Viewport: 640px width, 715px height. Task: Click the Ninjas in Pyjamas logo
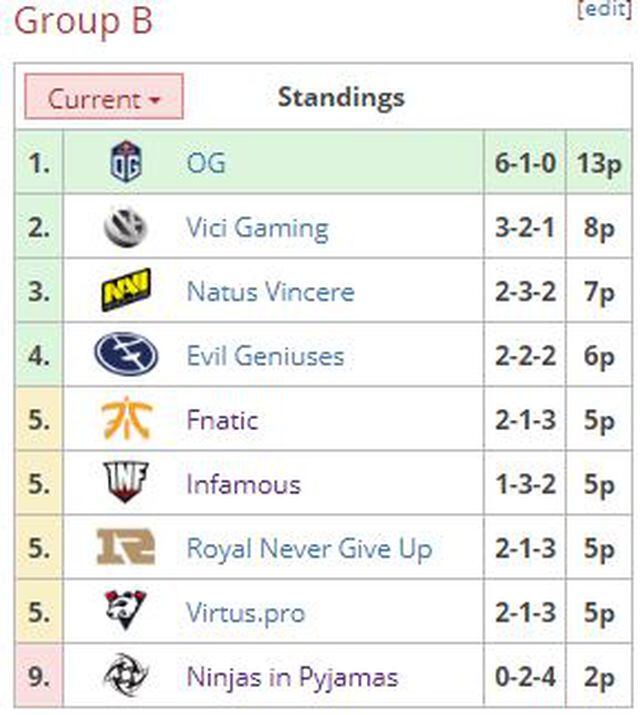click(126, 676)
